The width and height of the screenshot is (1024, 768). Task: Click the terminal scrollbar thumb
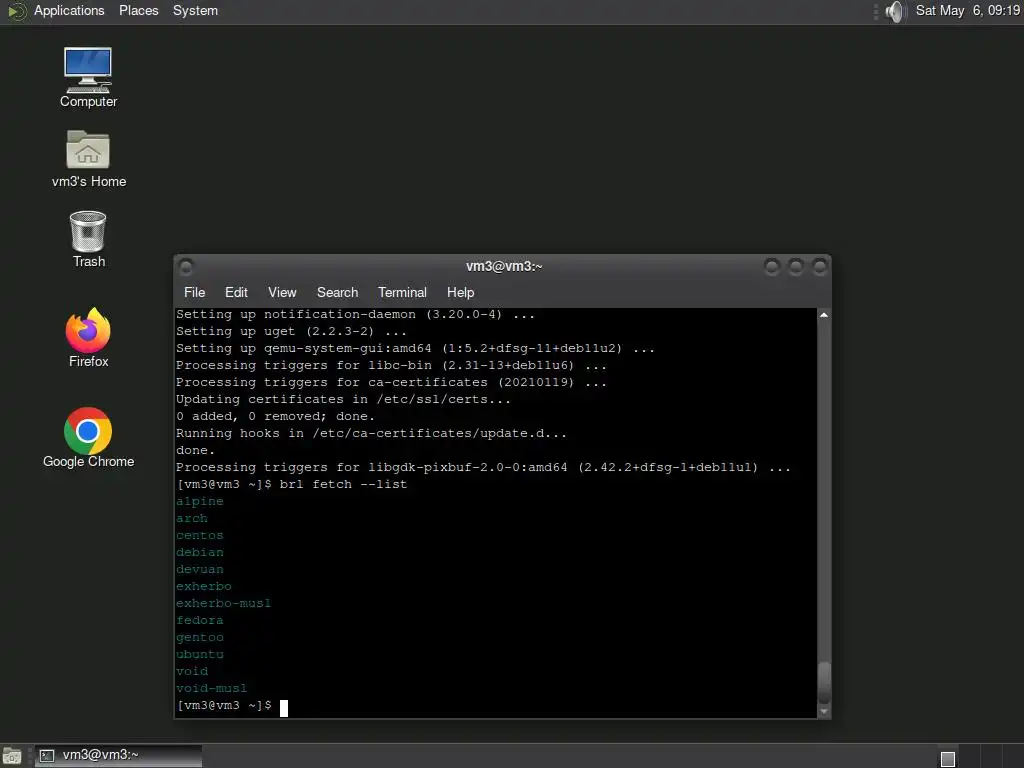824,682
